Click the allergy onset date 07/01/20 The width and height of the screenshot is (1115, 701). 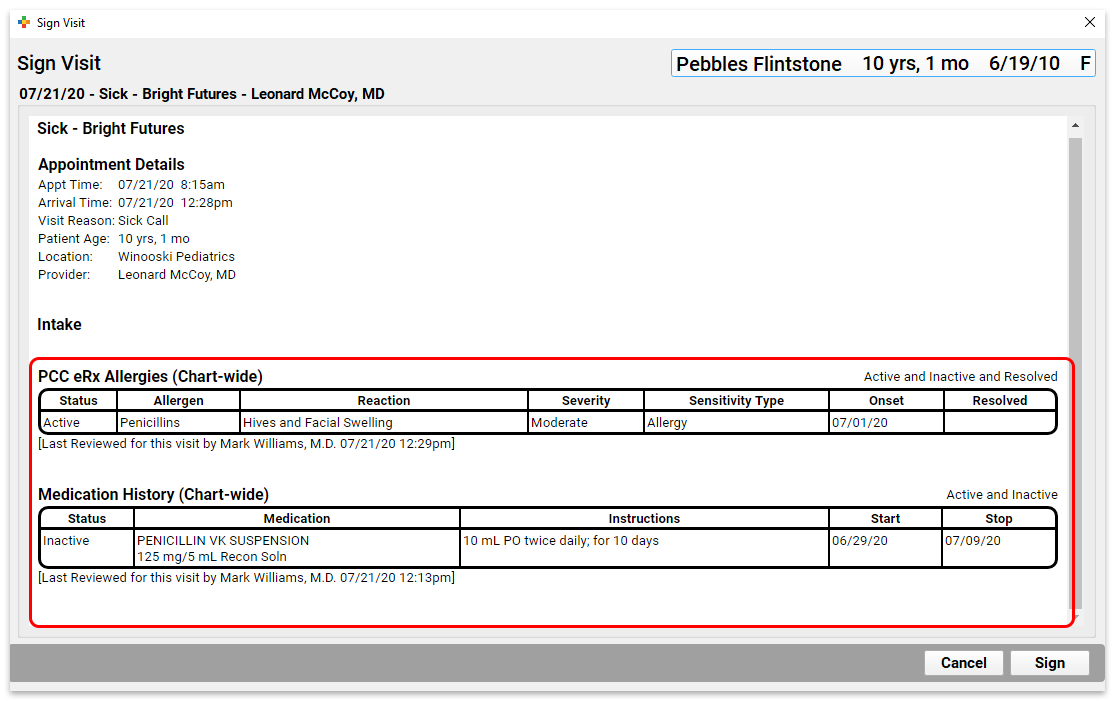point(886,422)
